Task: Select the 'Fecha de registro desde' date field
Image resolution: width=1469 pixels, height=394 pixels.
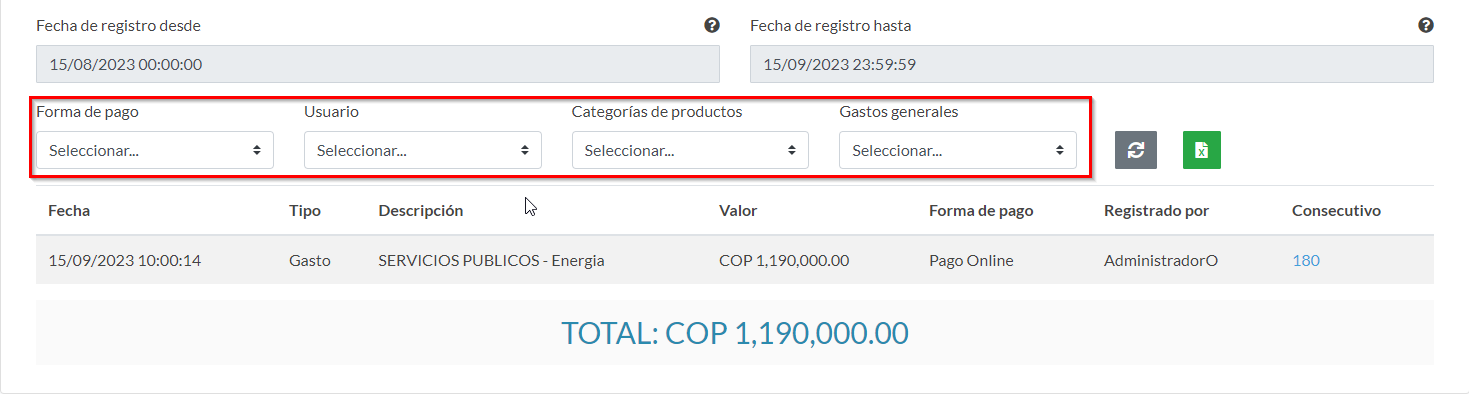Action: pyautogui.click(x=378, y=64)
